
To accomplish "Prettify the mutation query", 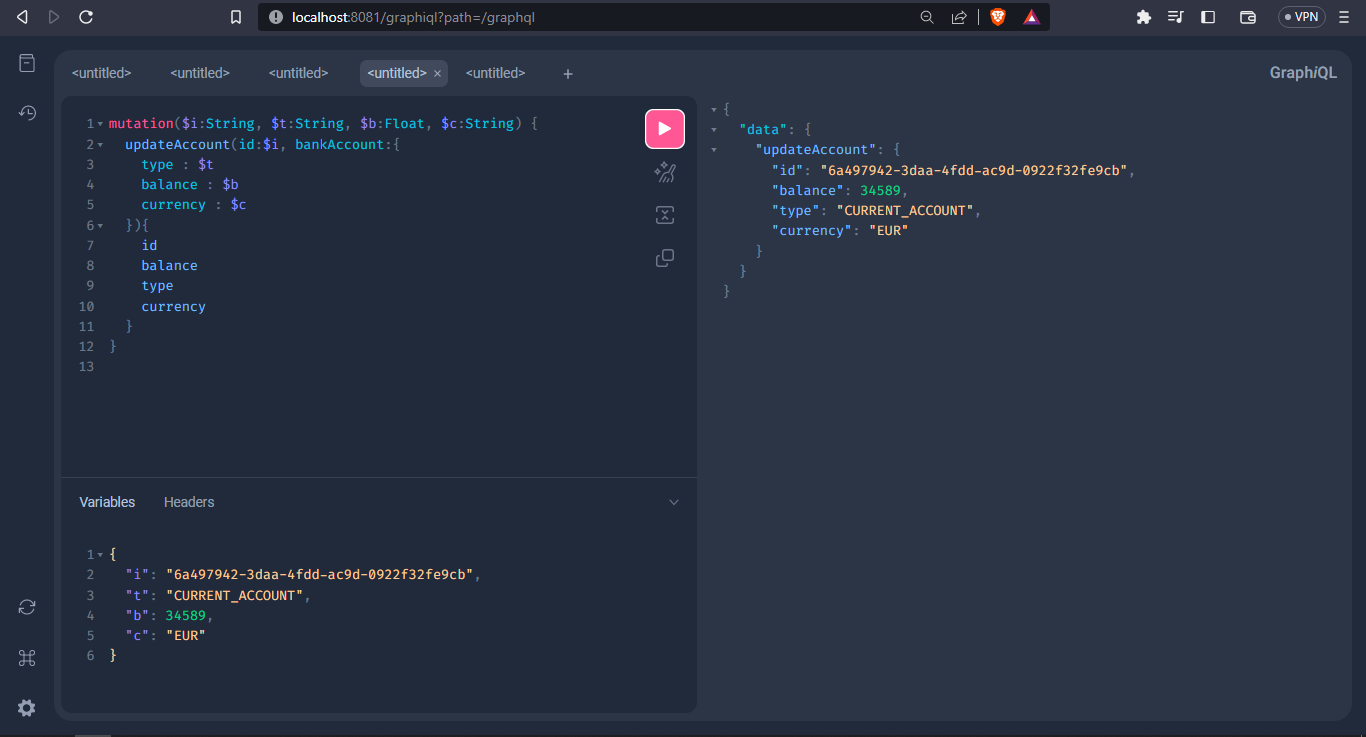I will 664,172.
